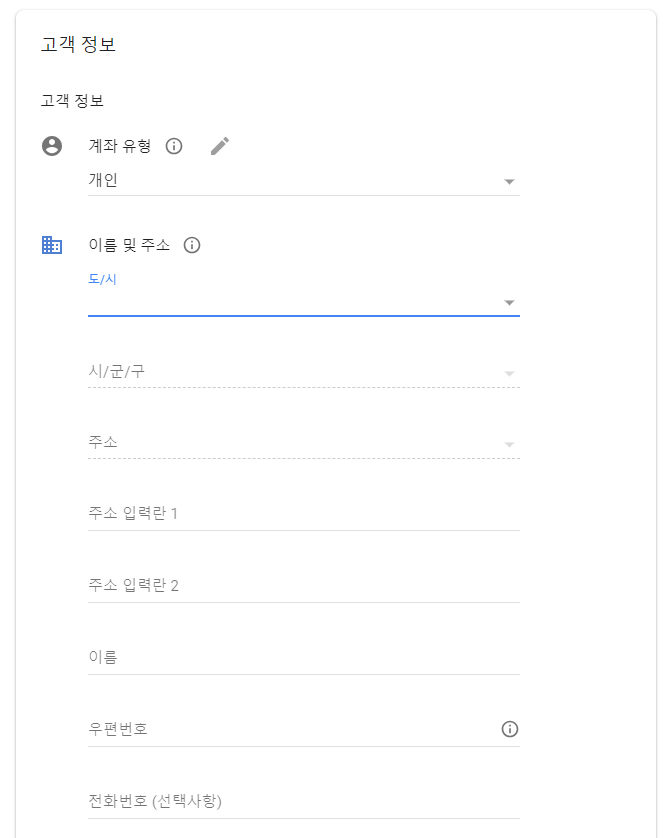Click the pencil edit icon beside 계좌 유형
Viewport: 664px width, 838px height.
click(x=220, y=146)
